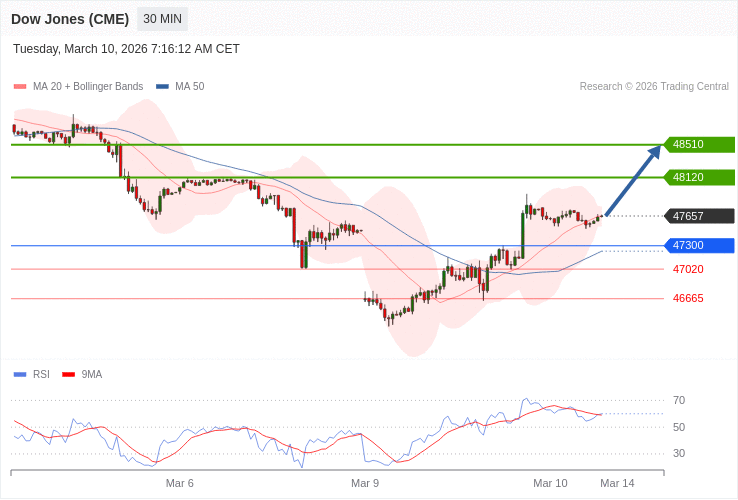Toggle the MA 50 legend label

(189, 87)
